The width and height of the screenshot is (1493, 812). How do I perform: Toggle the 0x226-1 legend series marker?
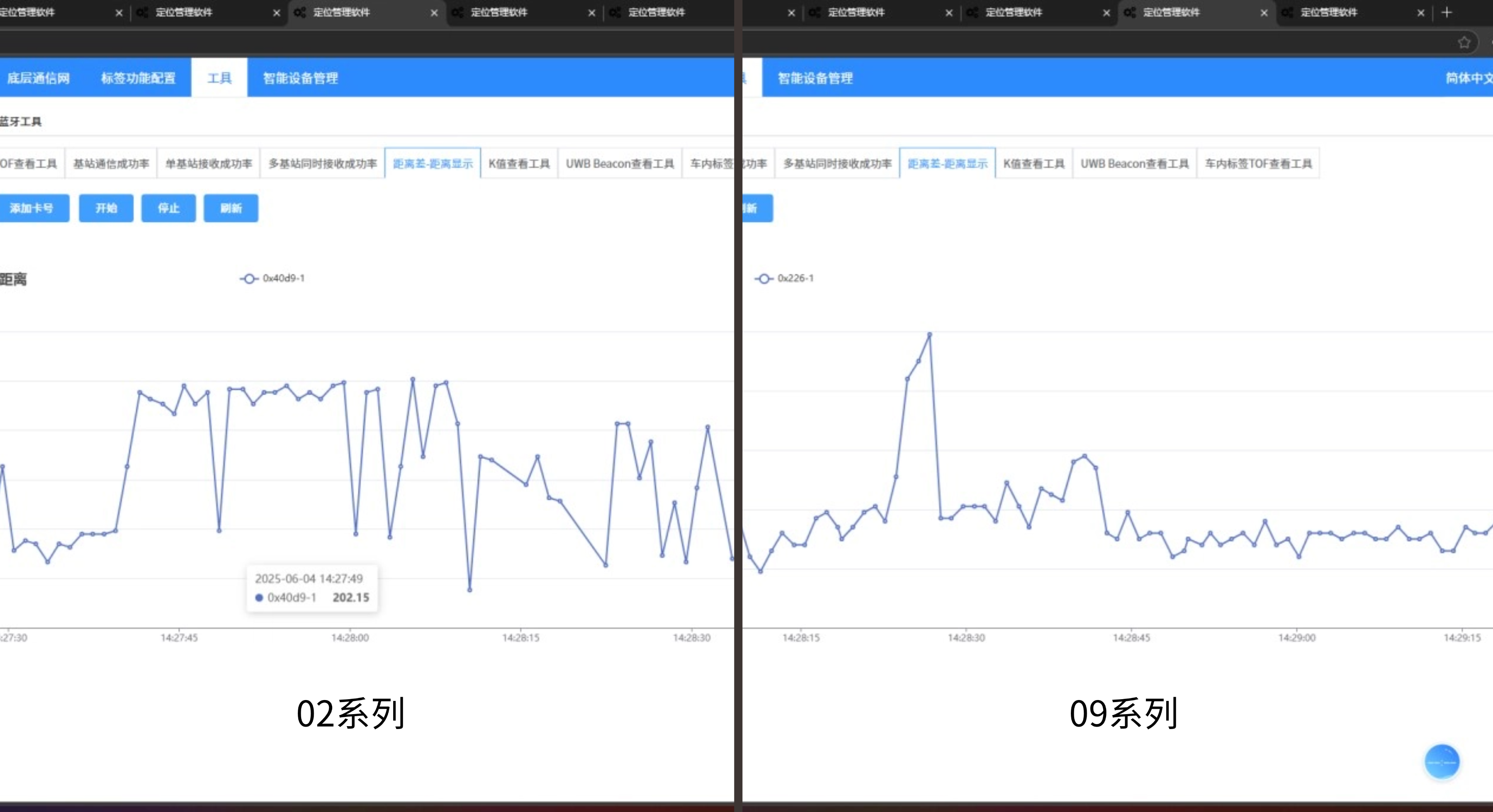point(764,279)
